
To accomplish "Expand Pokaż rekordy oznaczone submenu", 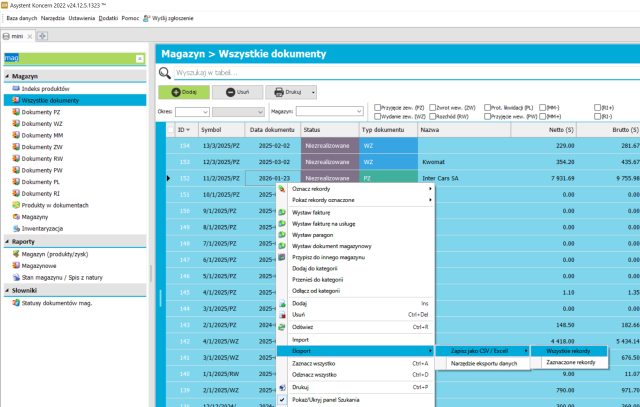I will [430, 200].
